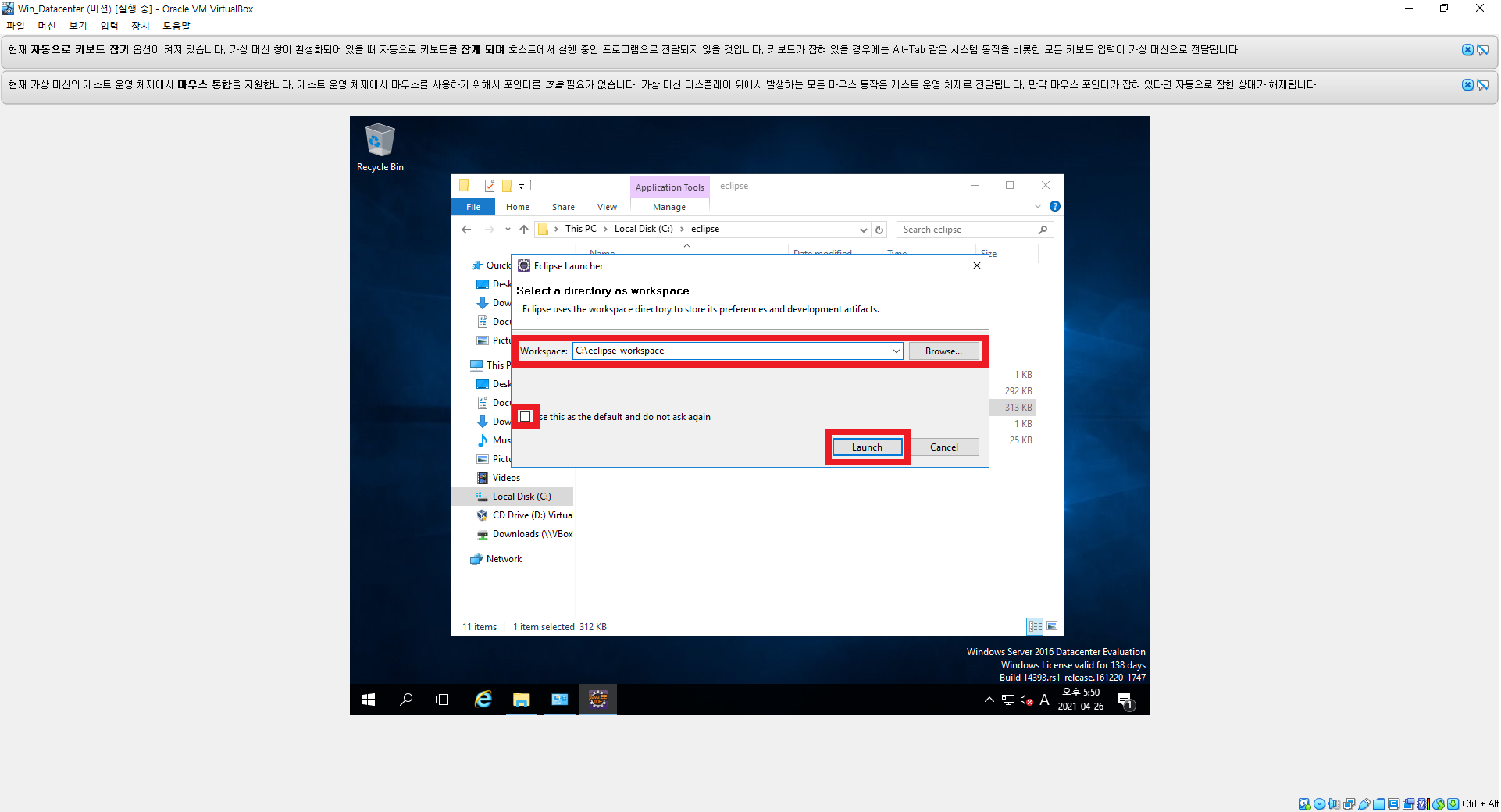Open the File tab in Explorer ribbon
Screen dimensions: 1501x812
473,207
